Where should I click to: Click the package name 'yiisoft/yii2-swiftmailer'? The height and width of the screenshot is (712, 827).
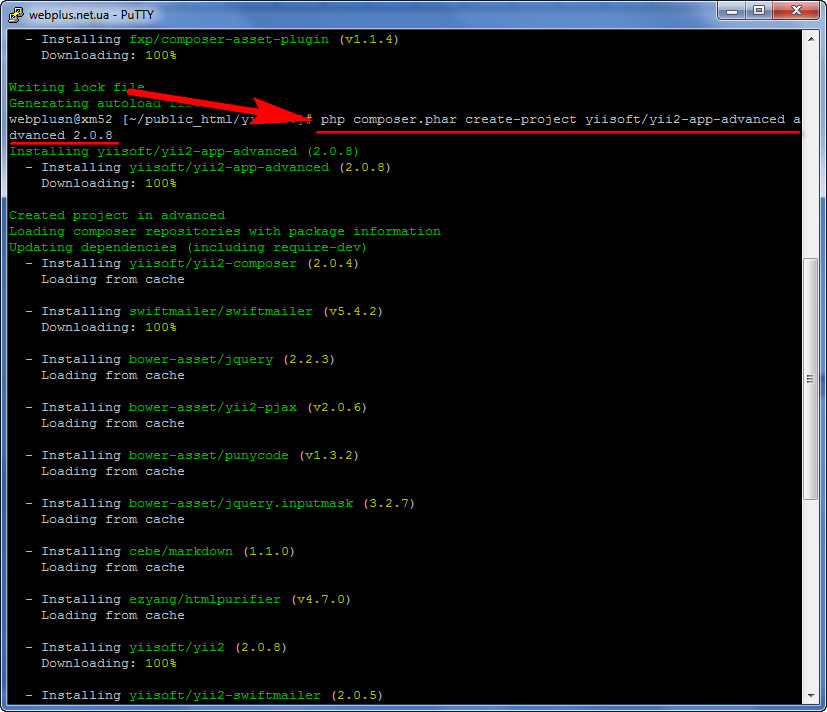tap(225, 696)
